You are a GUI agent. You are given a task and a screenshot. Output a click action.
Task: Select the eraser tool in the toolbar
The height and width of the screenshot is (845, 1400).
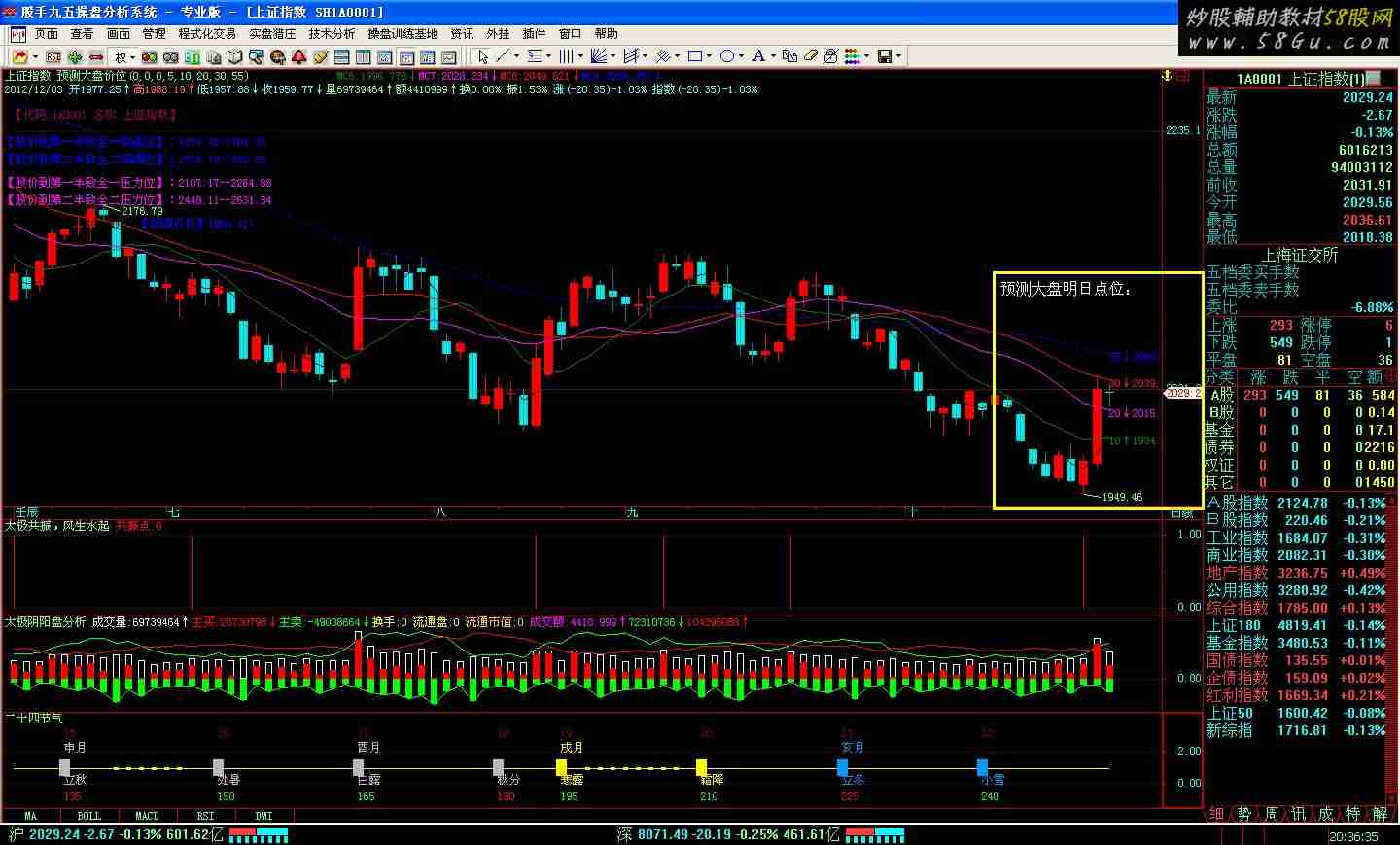pyautogui.click(x=811, y=56)
